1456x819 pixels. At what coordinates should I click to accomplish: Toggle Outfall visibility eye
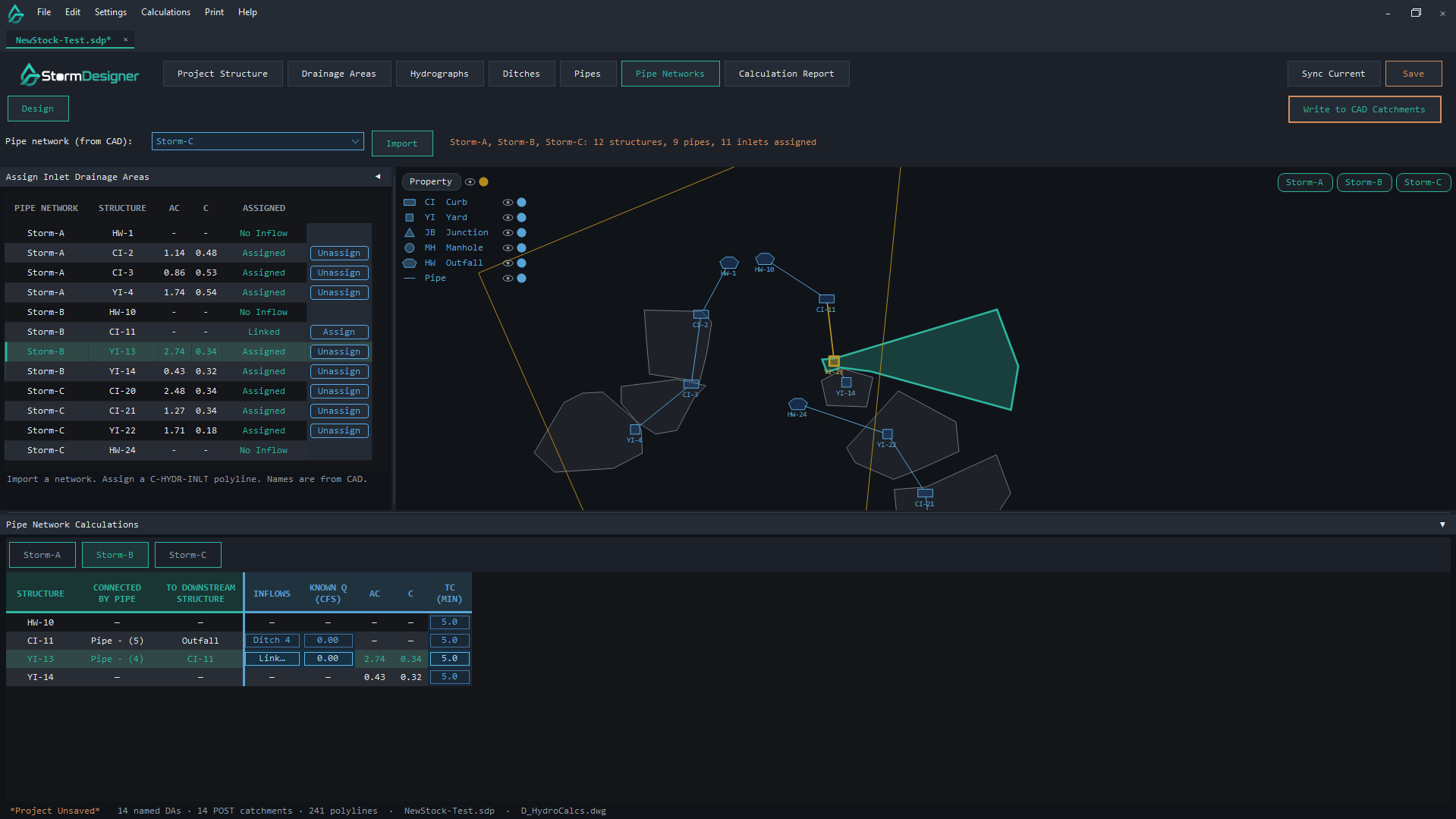click(x=508, y=263)
